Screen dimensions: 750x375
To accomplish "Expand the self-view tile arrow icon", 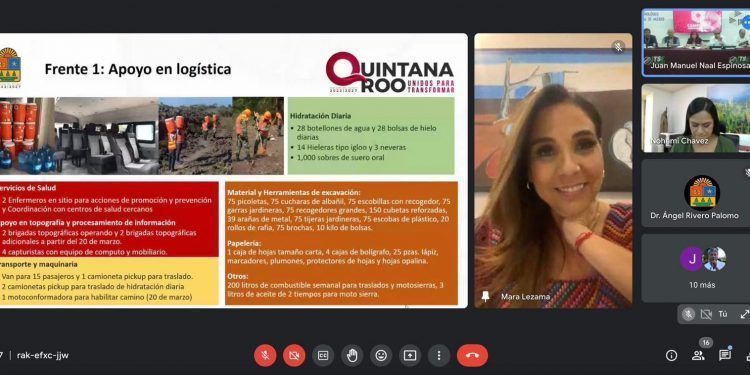I will coord(744,314).
